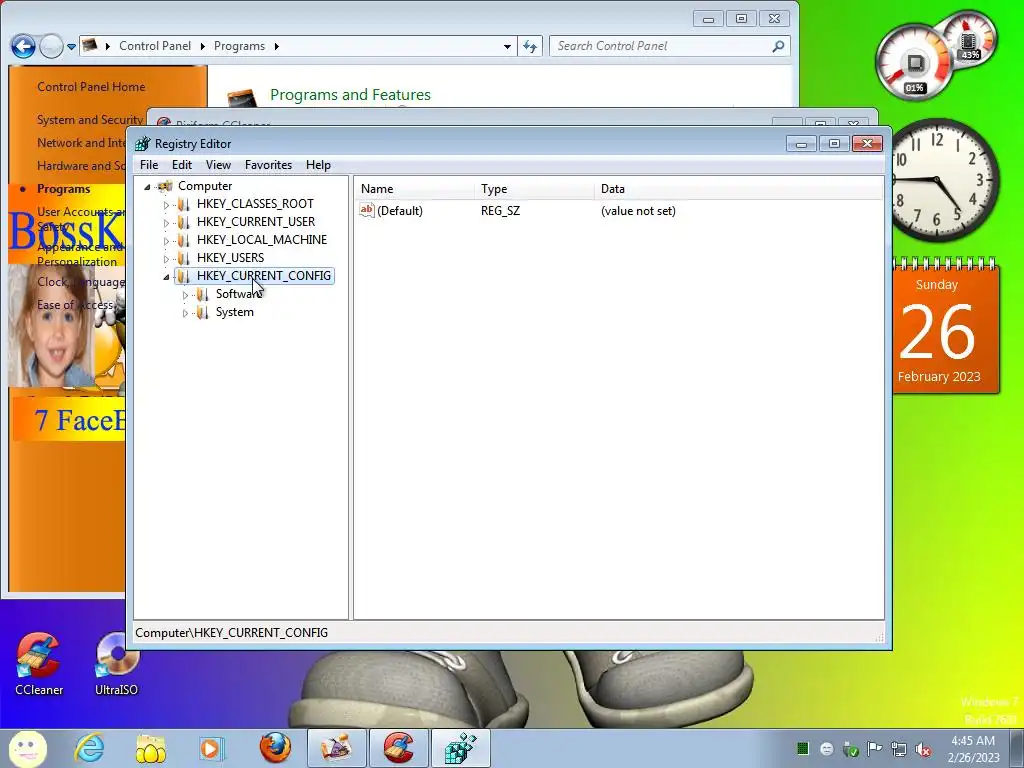
Task: Refresh the Control Panel address bar
Action: [x=530, y=46]
